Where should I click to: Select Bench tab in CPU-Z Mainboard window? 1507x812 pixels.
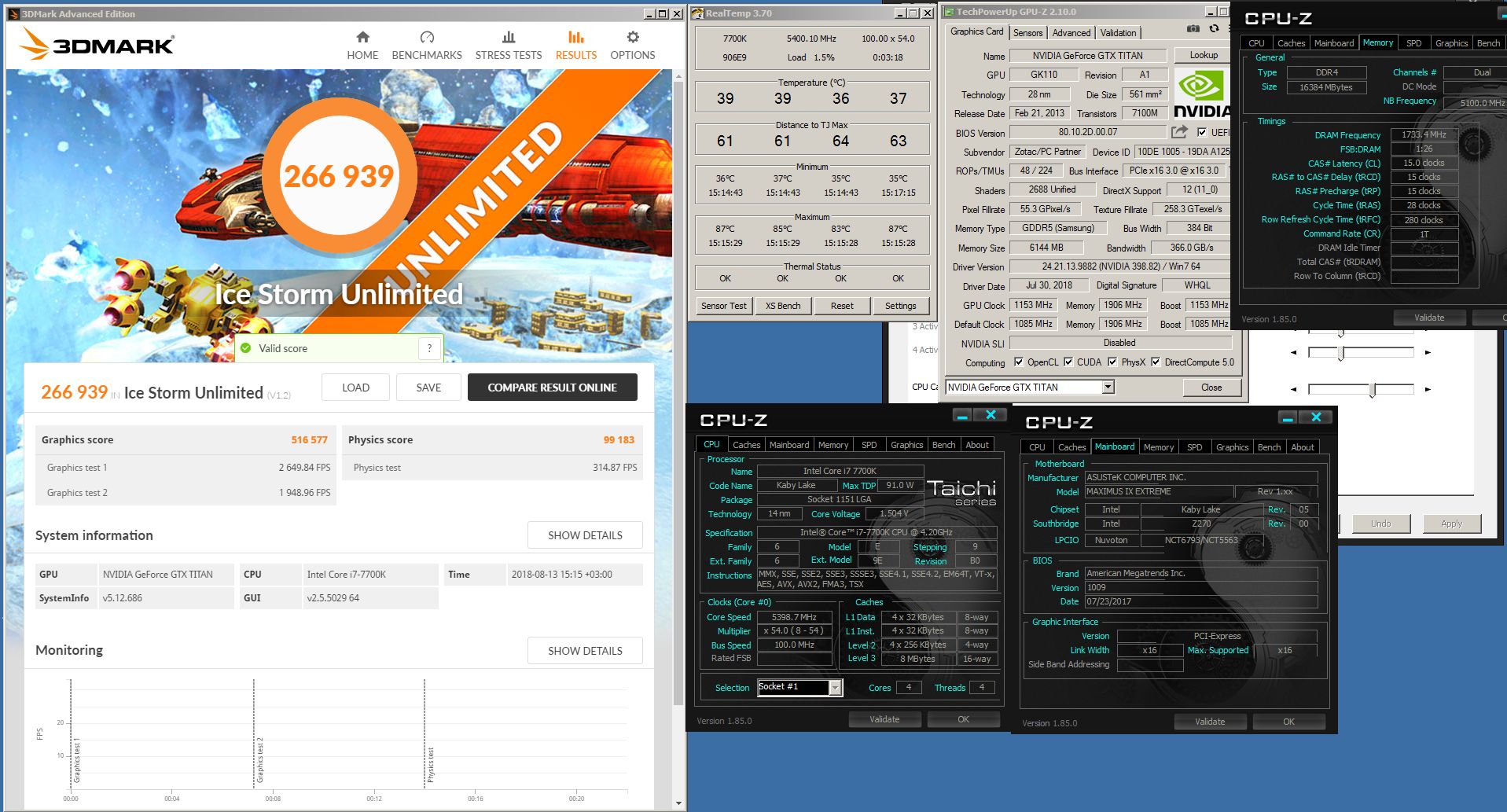[1269, 447]
